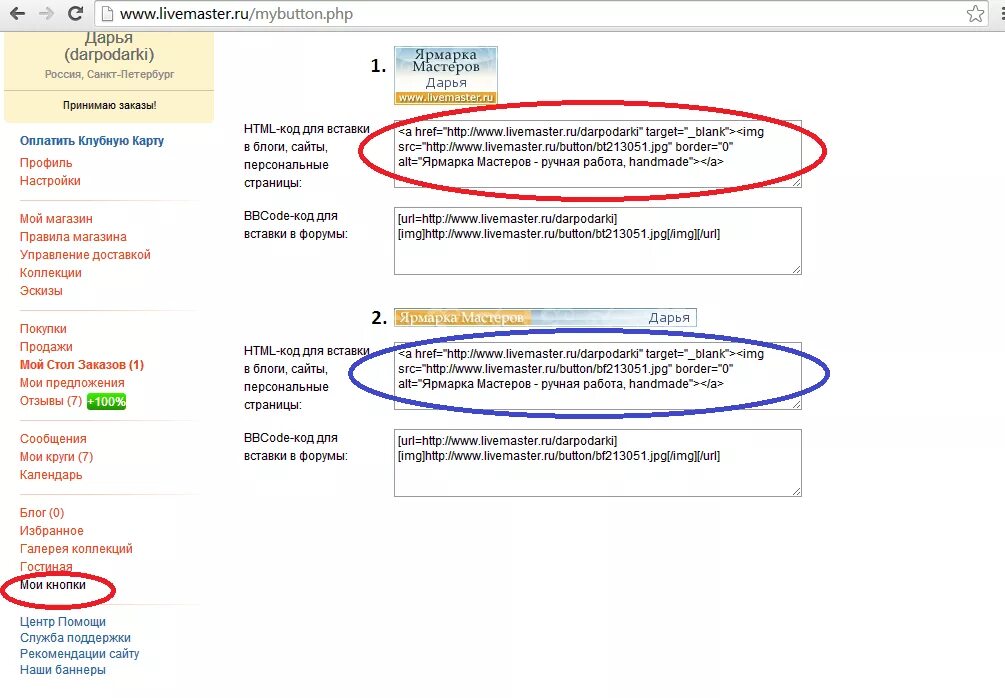Open the Гостиная link
Screen dimensions: 1005x698
[46, 567]
